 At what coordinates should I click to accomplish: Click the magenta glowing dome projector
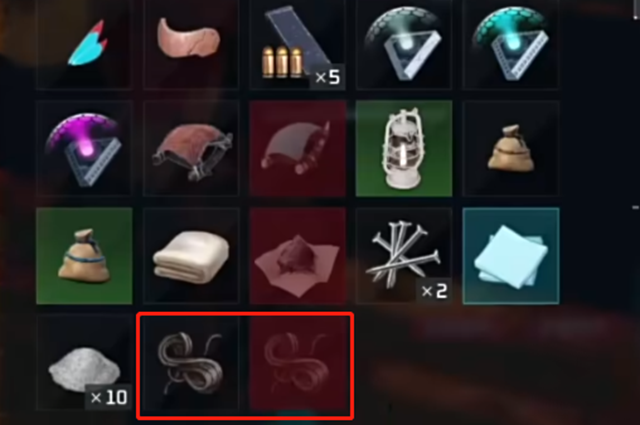(84, 149)
